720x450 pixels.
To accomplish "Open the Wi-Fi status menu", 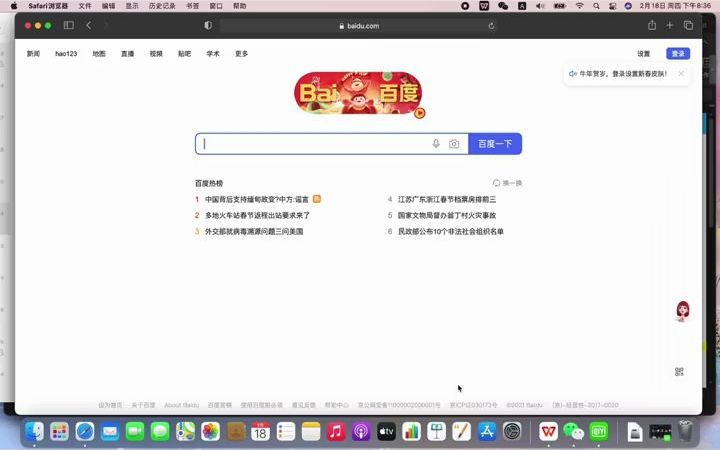I will click(x=579, y=6).
